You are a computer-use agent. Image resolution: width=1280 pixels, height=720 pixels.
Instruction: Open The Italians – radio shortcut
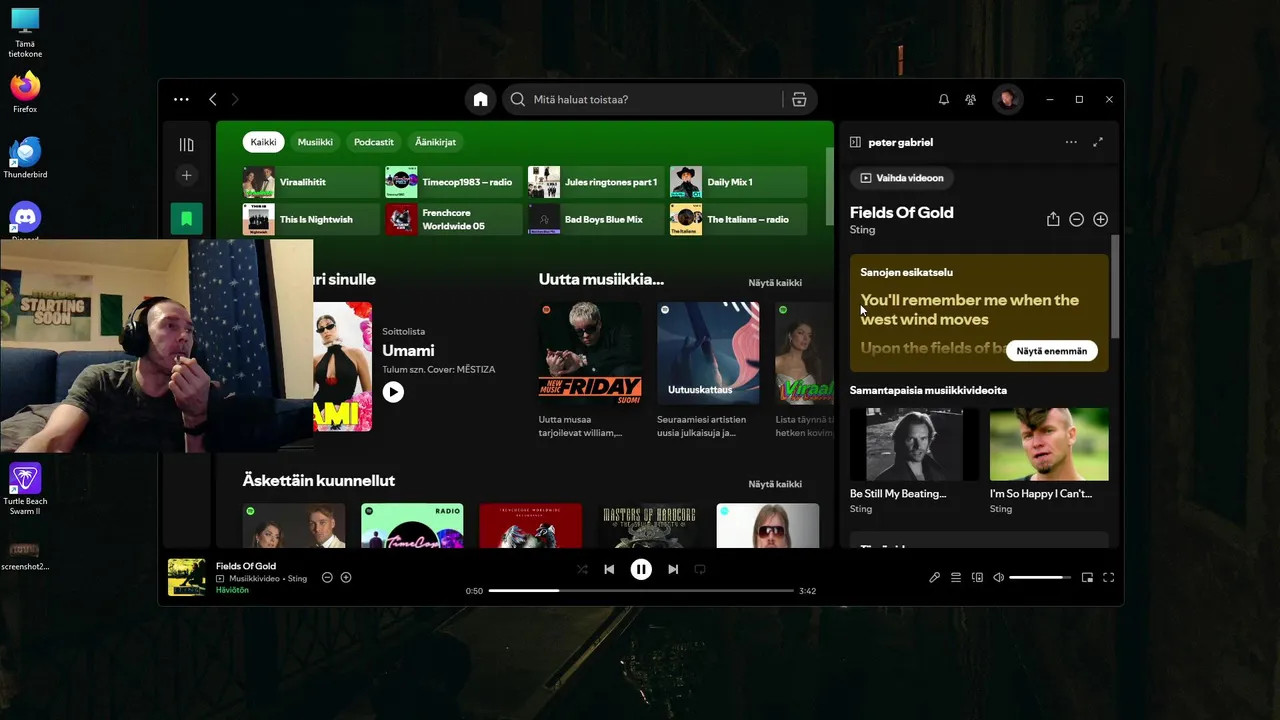tap(738, 219)
